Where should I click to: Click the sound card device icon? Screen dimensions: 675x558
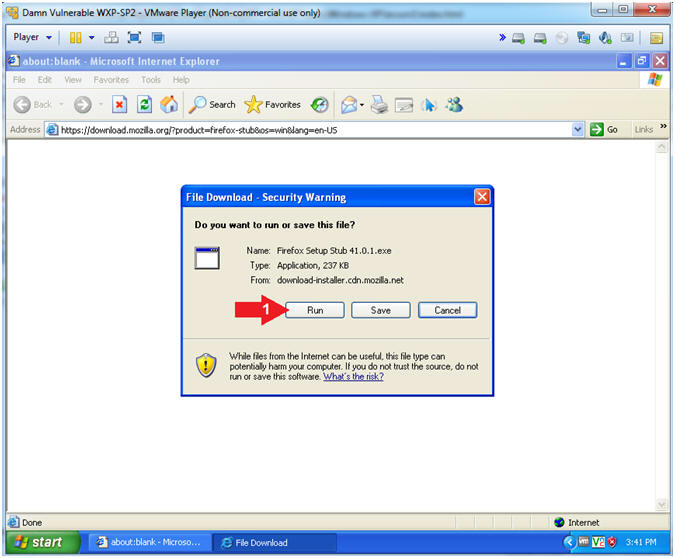click(x=605, y=38)
